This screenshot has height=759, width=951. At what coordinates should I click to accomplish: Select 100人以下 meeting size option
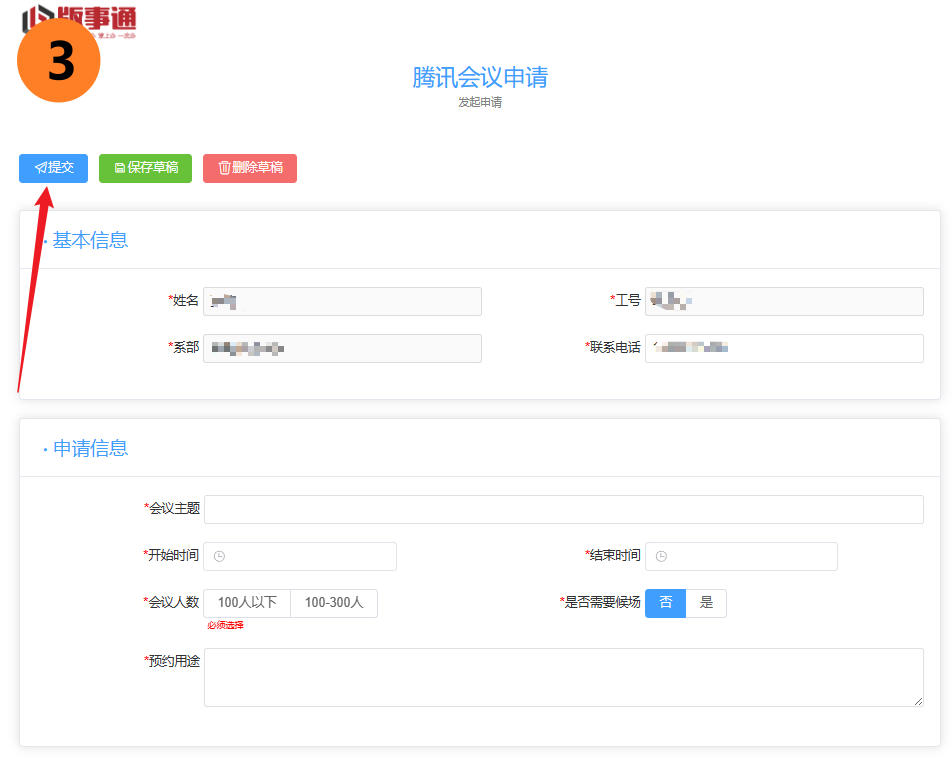[x=247, y=603]
